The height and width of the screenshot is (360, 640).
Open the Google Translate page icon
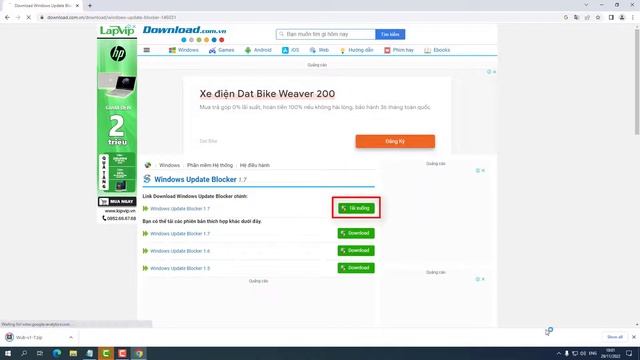(x=576, y=18)
